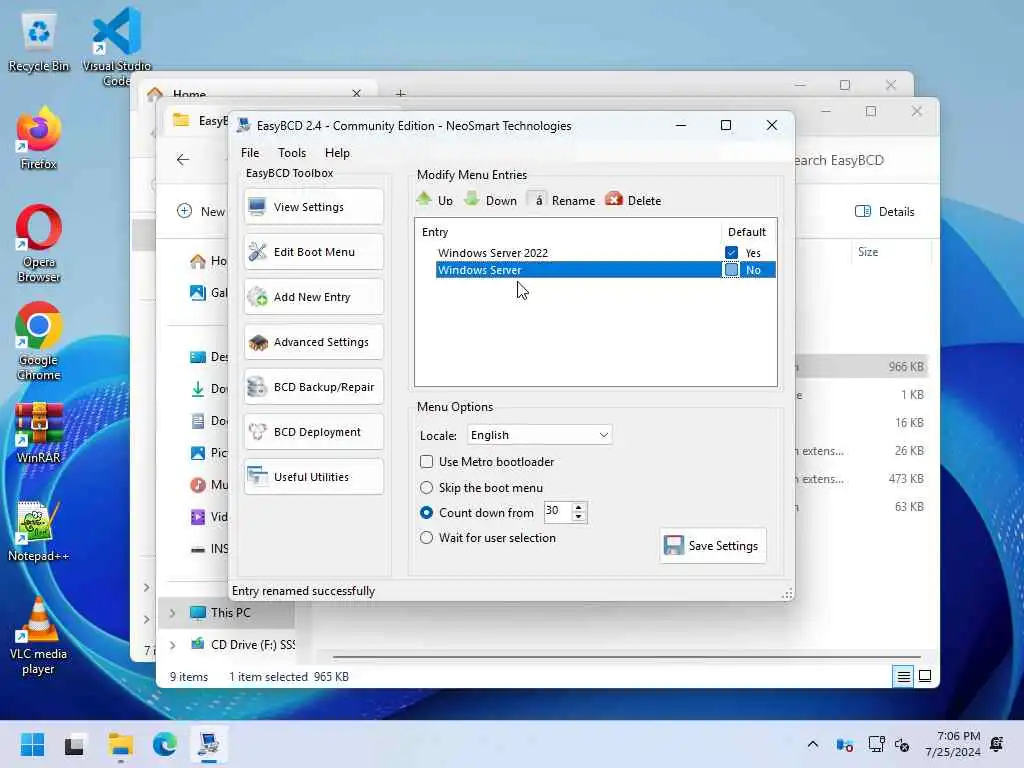
Task: Click Size column header in Explorer
Action: click(x=868, y=252)
